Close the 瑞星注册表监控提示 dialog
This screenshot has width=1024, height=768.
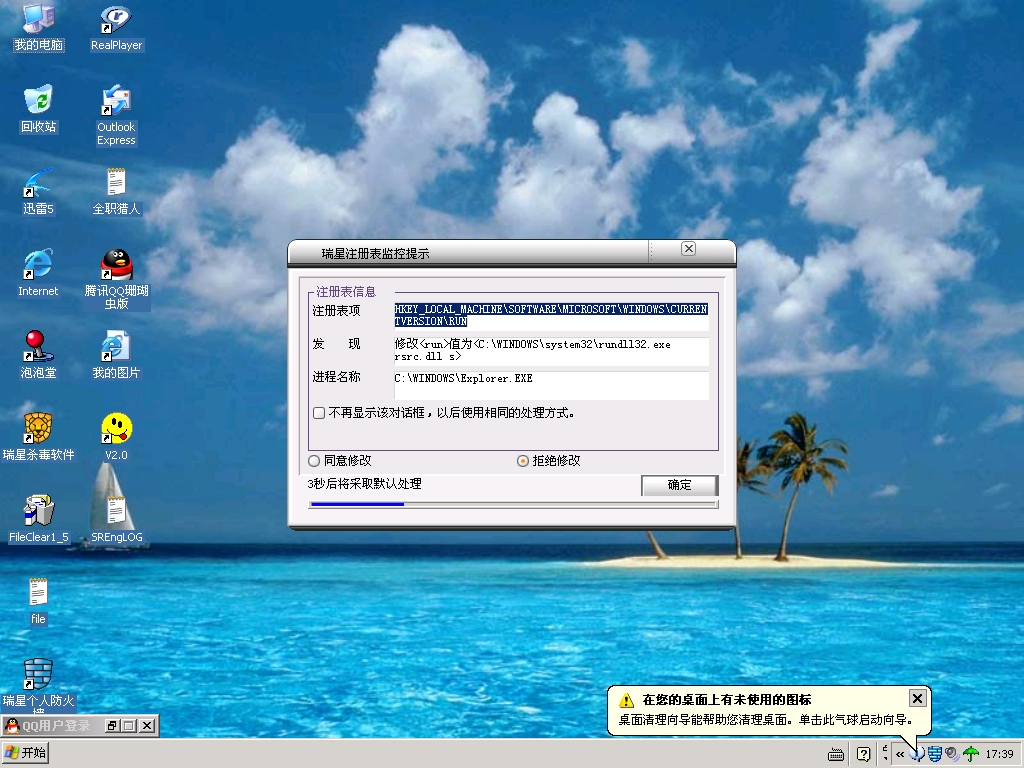coord(688,249)
